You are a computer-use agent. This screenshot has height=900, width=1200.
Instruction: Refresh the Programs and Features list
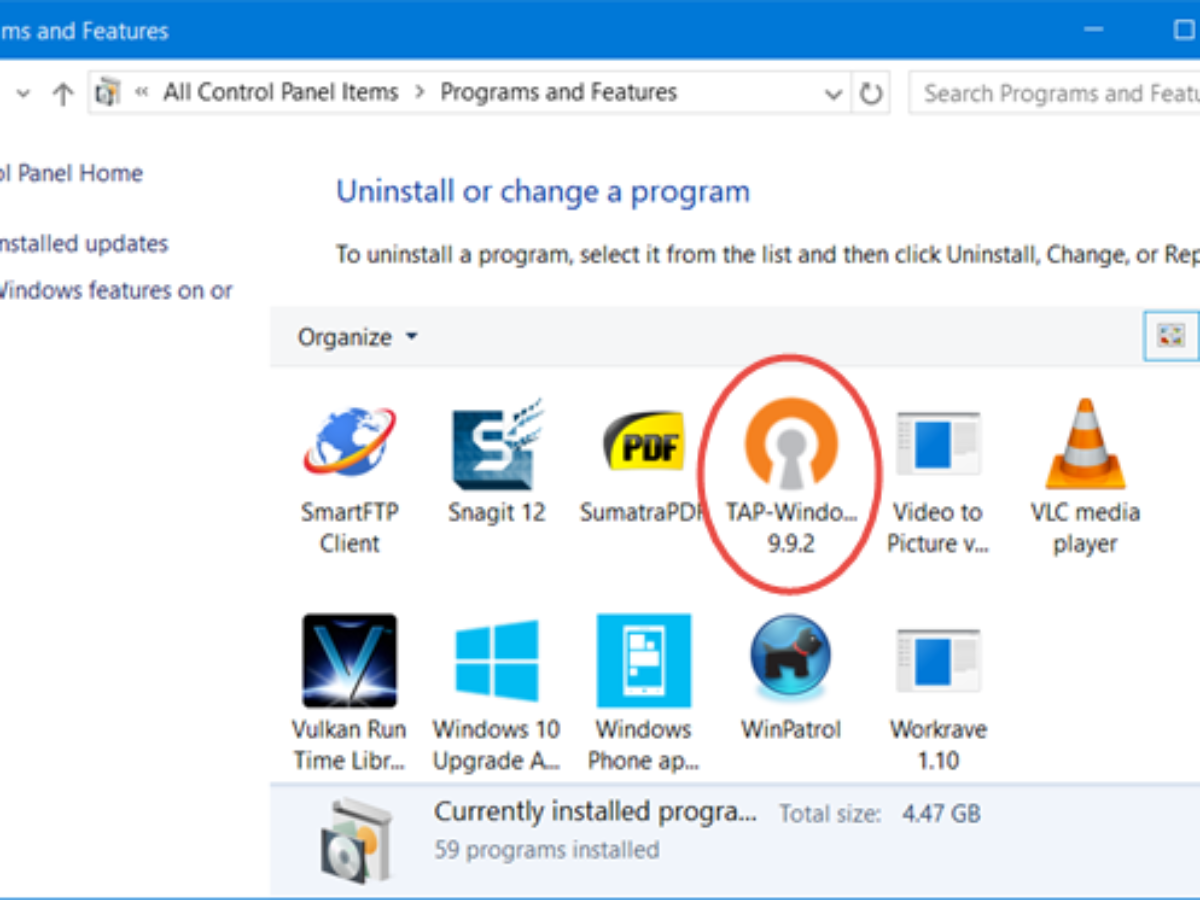click(x=871, y=94)
